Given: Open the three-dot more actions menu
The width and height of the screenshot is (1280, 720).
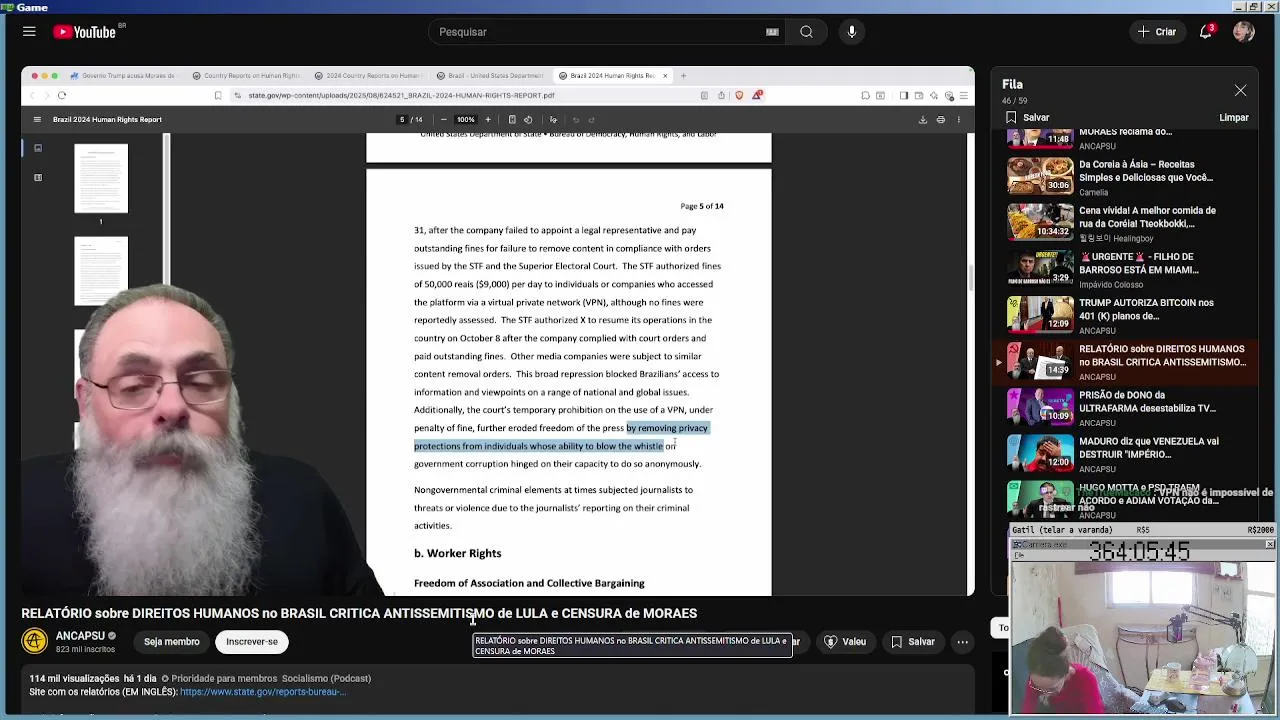Looking at the screenshot, I should [x=962, y=642].
